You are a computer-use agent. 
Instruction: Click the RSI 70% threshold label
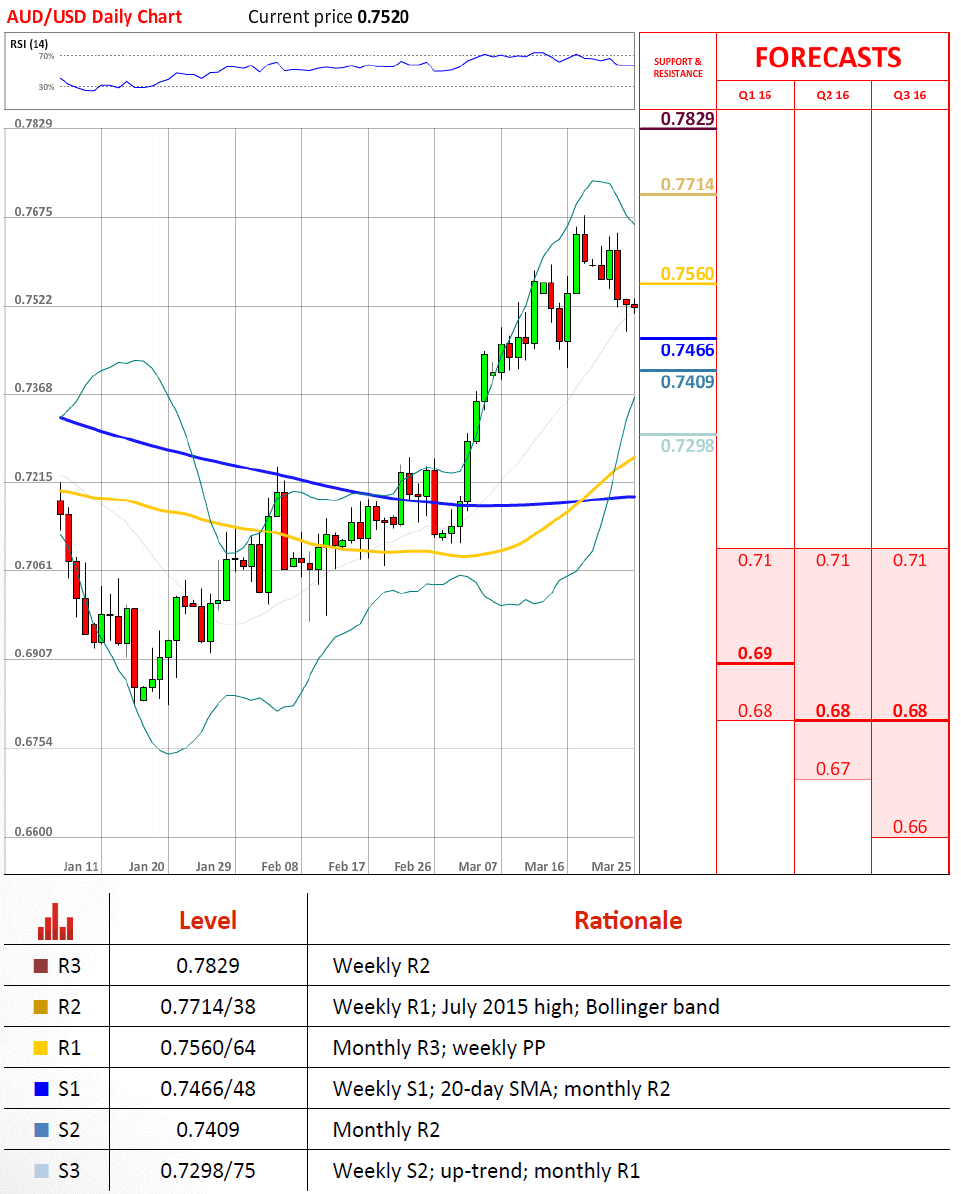click(46, 56)
